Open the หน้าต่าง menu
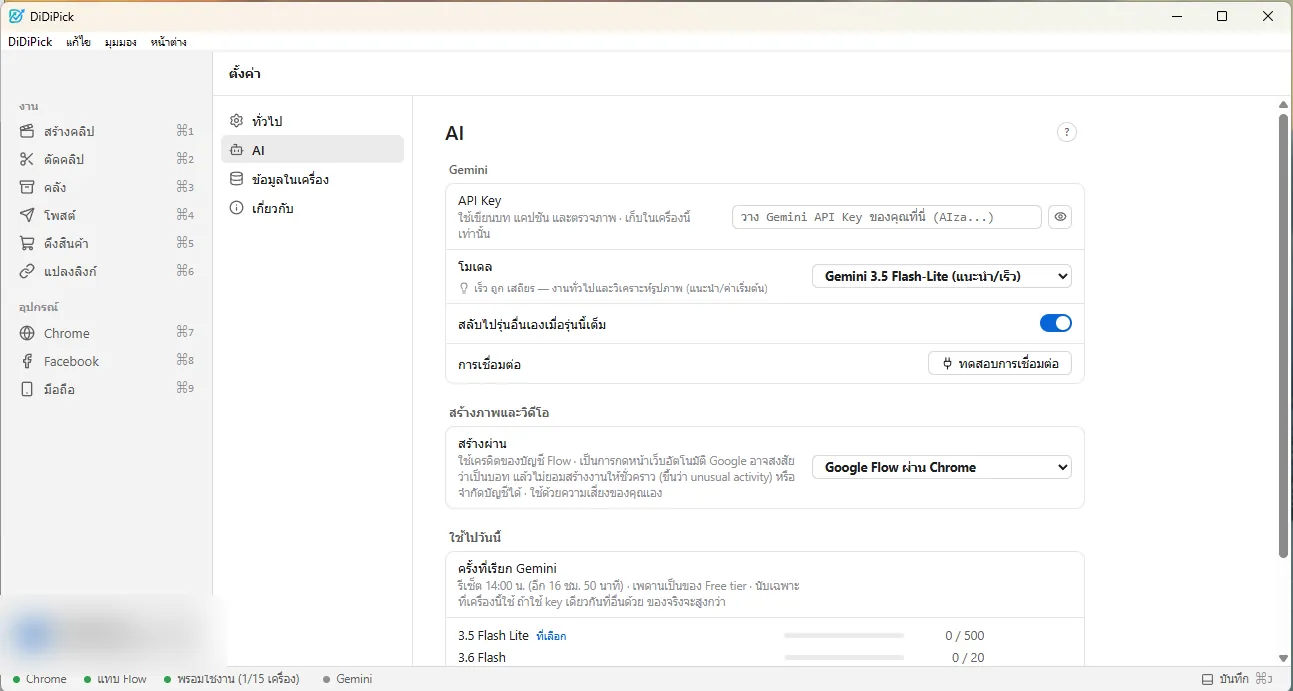 [168, 42]
